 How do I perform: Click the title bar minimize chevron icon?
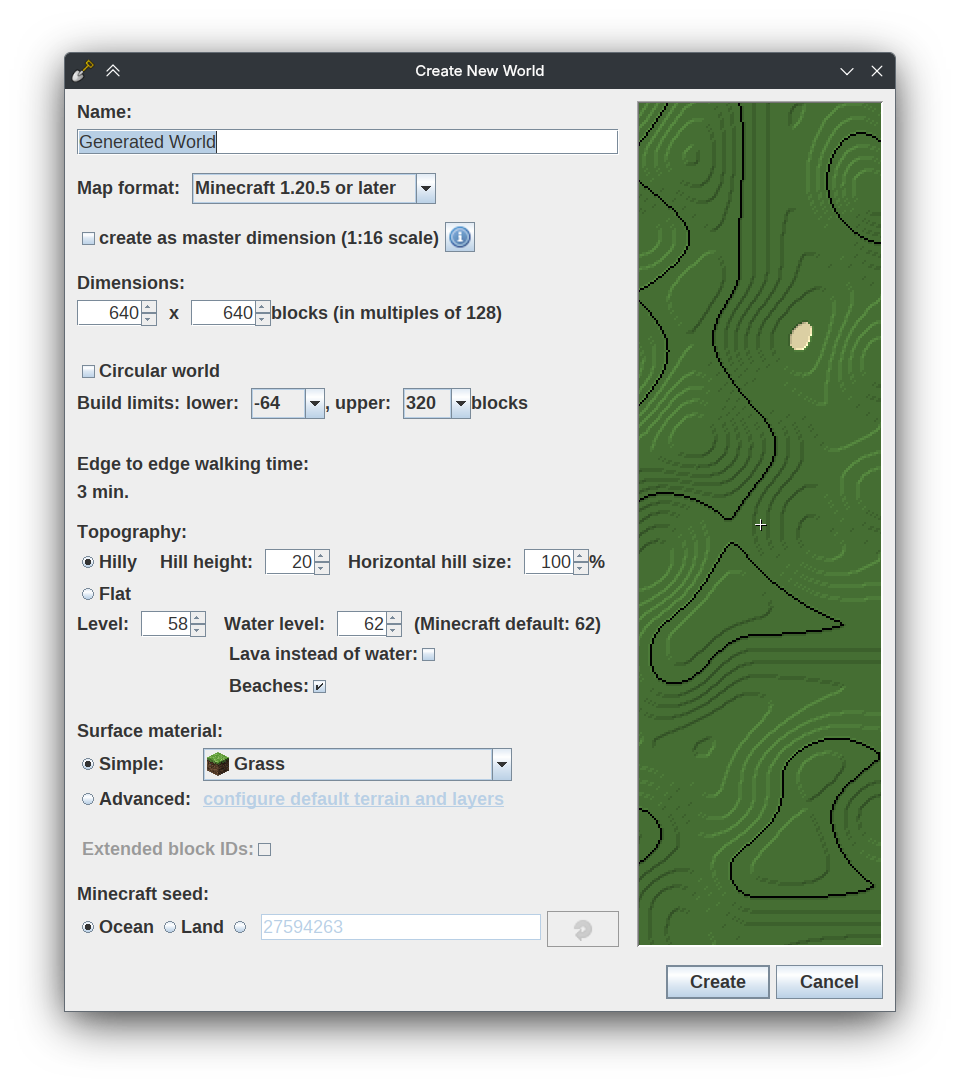click(x=847, y=71)
